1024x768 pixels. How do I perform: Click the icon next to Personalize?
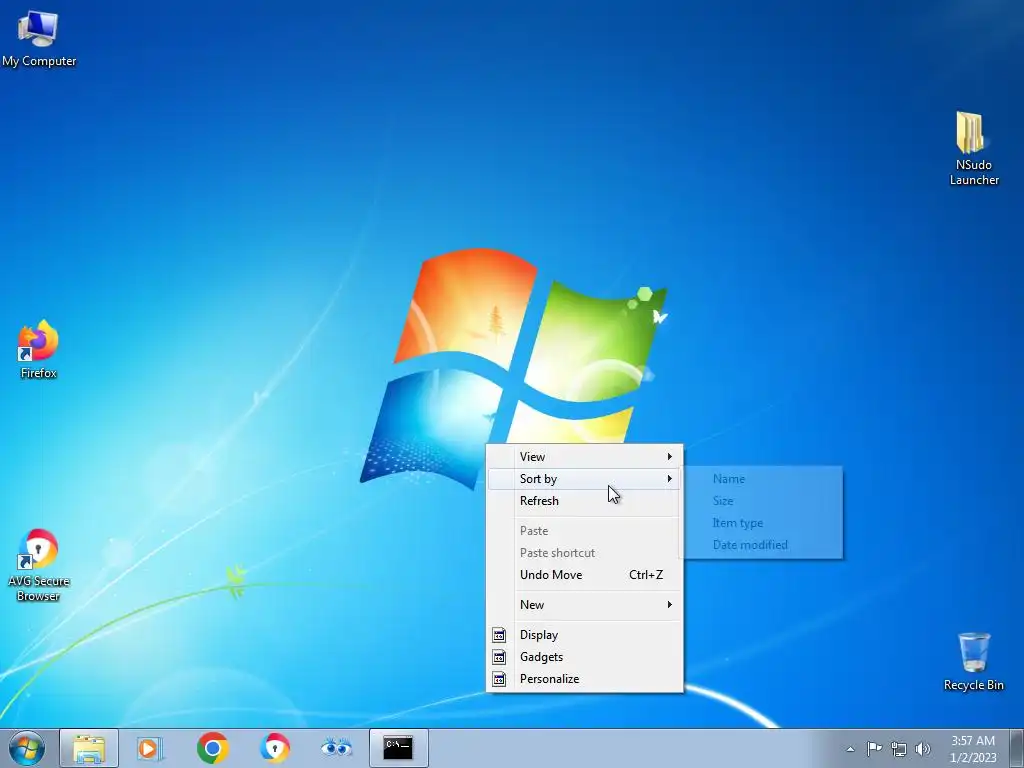499,679
